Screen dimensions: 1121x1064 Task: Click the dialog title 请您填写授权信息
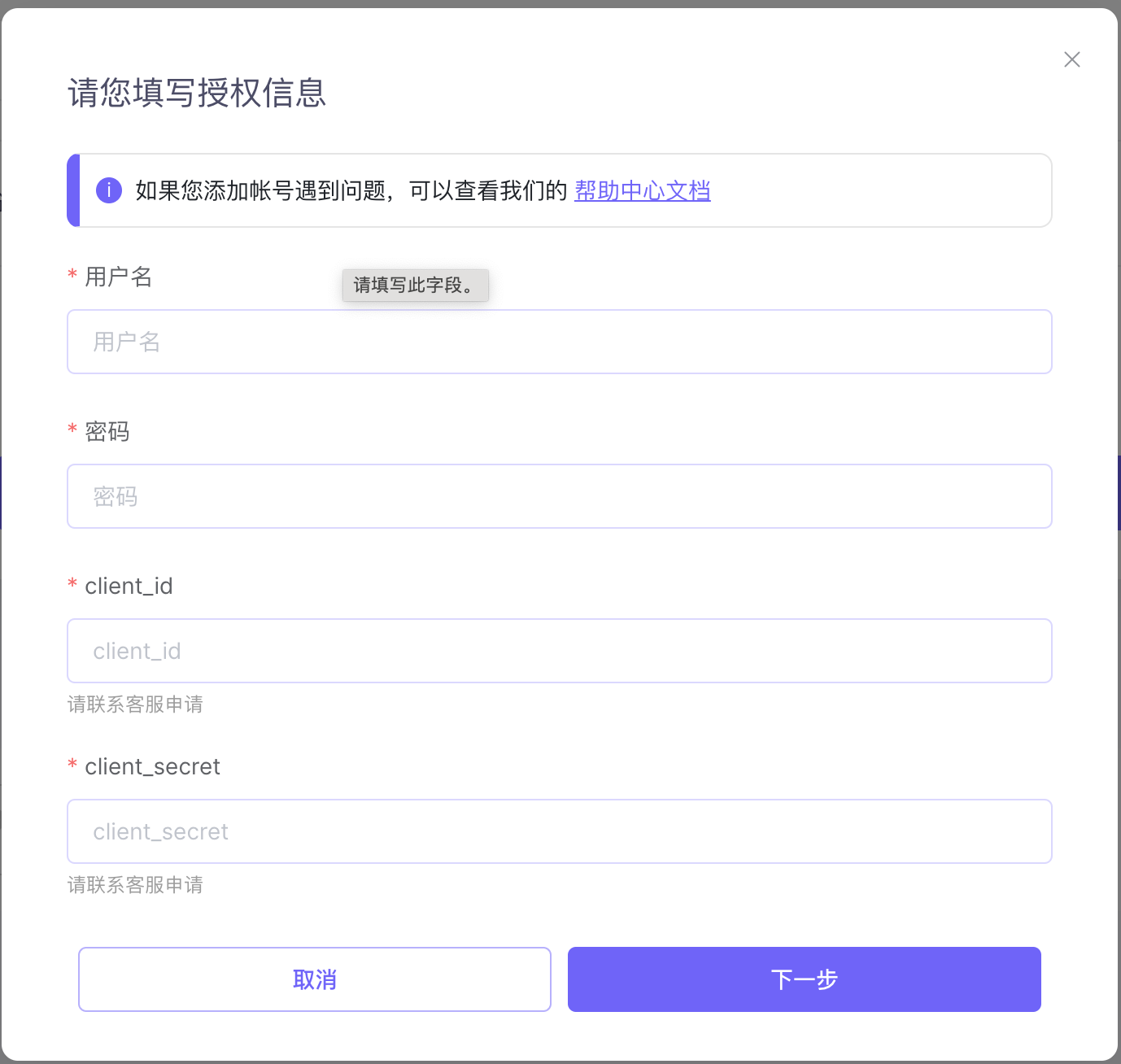197,93
